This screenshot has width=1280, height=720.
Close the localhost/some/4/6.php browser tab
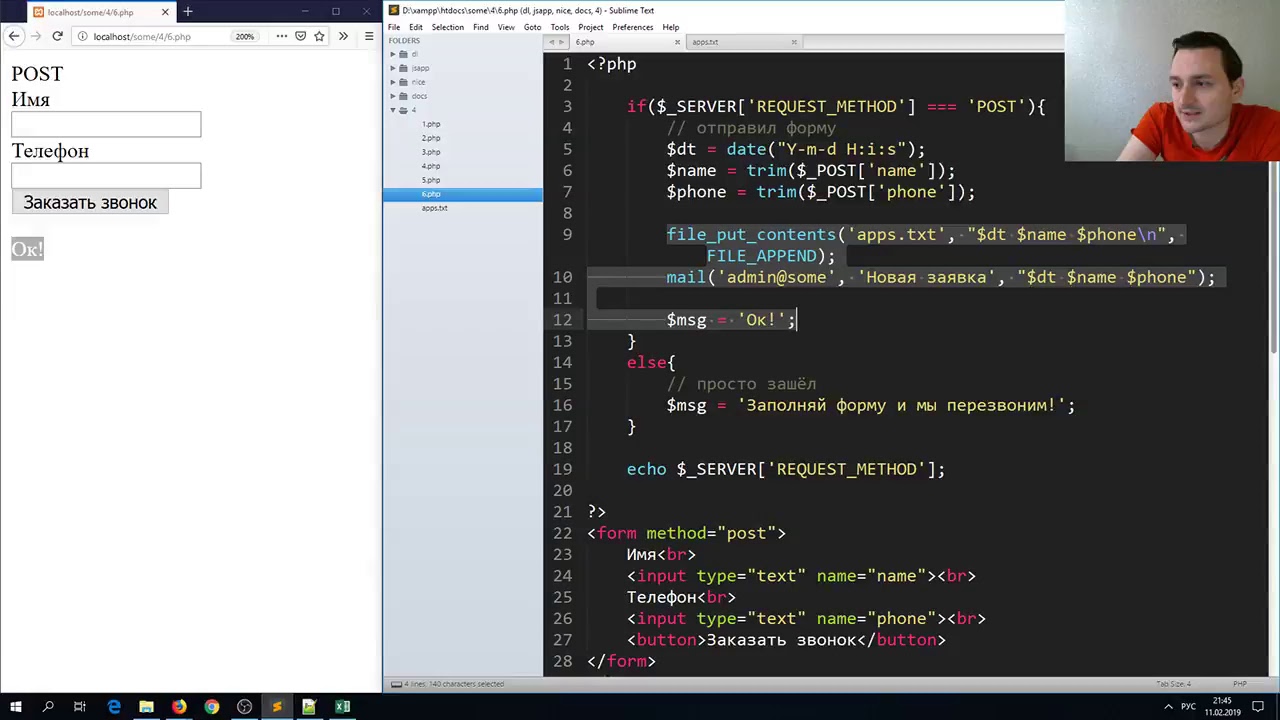coord(165,12)
